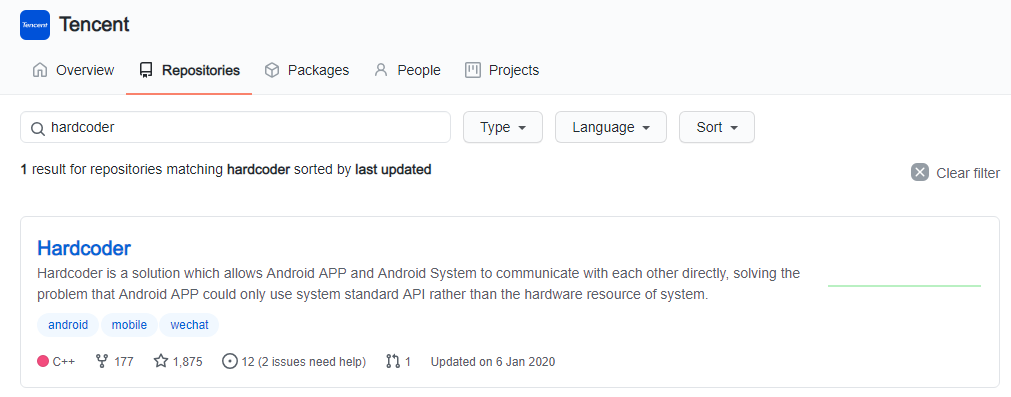Image resolution: width=1011 pixels, height=397 pixels.
Task: Click the hardcoder repository search field
Action: coord(235,127)
